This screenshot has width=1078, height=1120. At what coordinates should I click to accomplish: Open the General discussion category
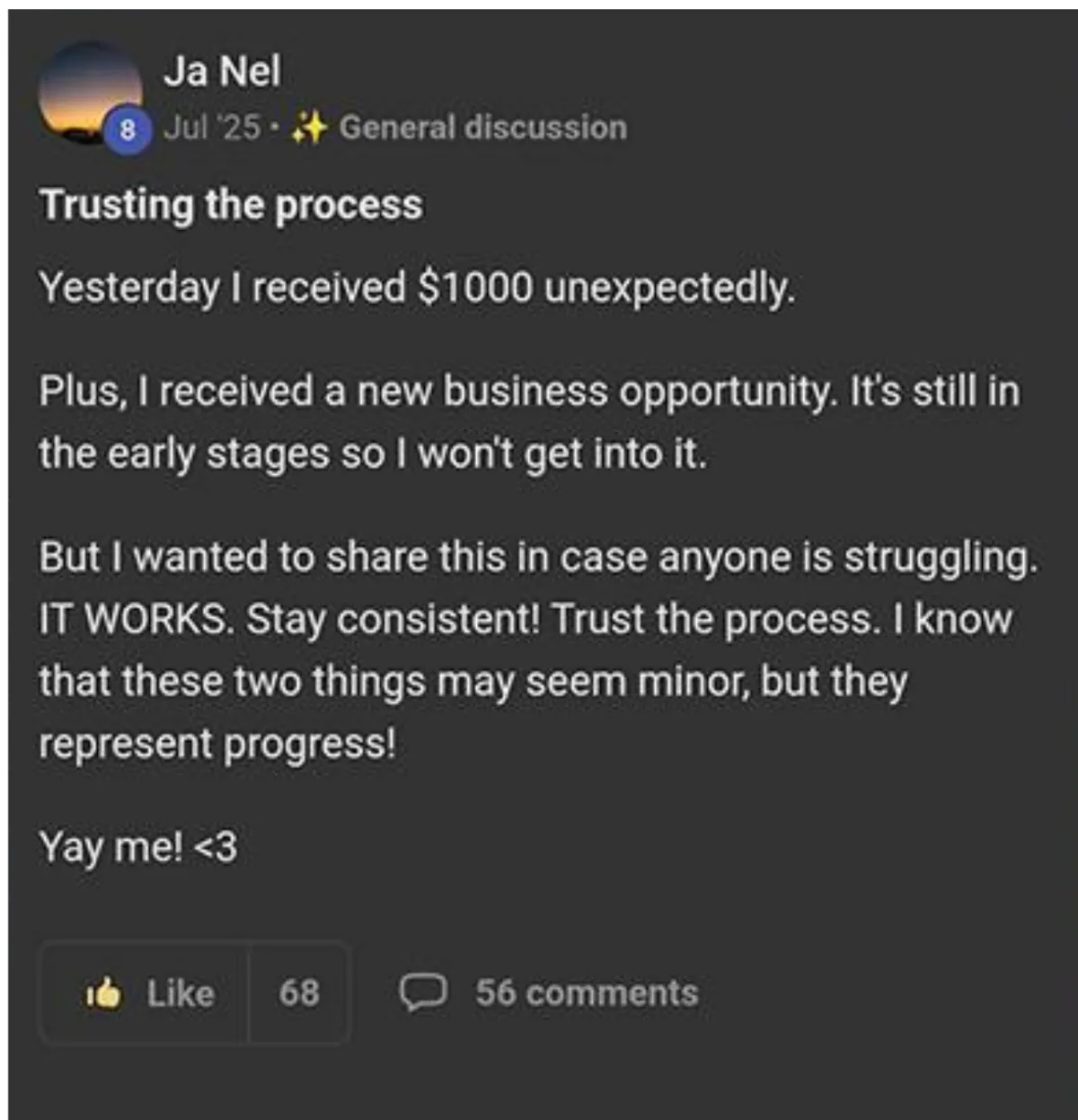[x=482, y=128]
